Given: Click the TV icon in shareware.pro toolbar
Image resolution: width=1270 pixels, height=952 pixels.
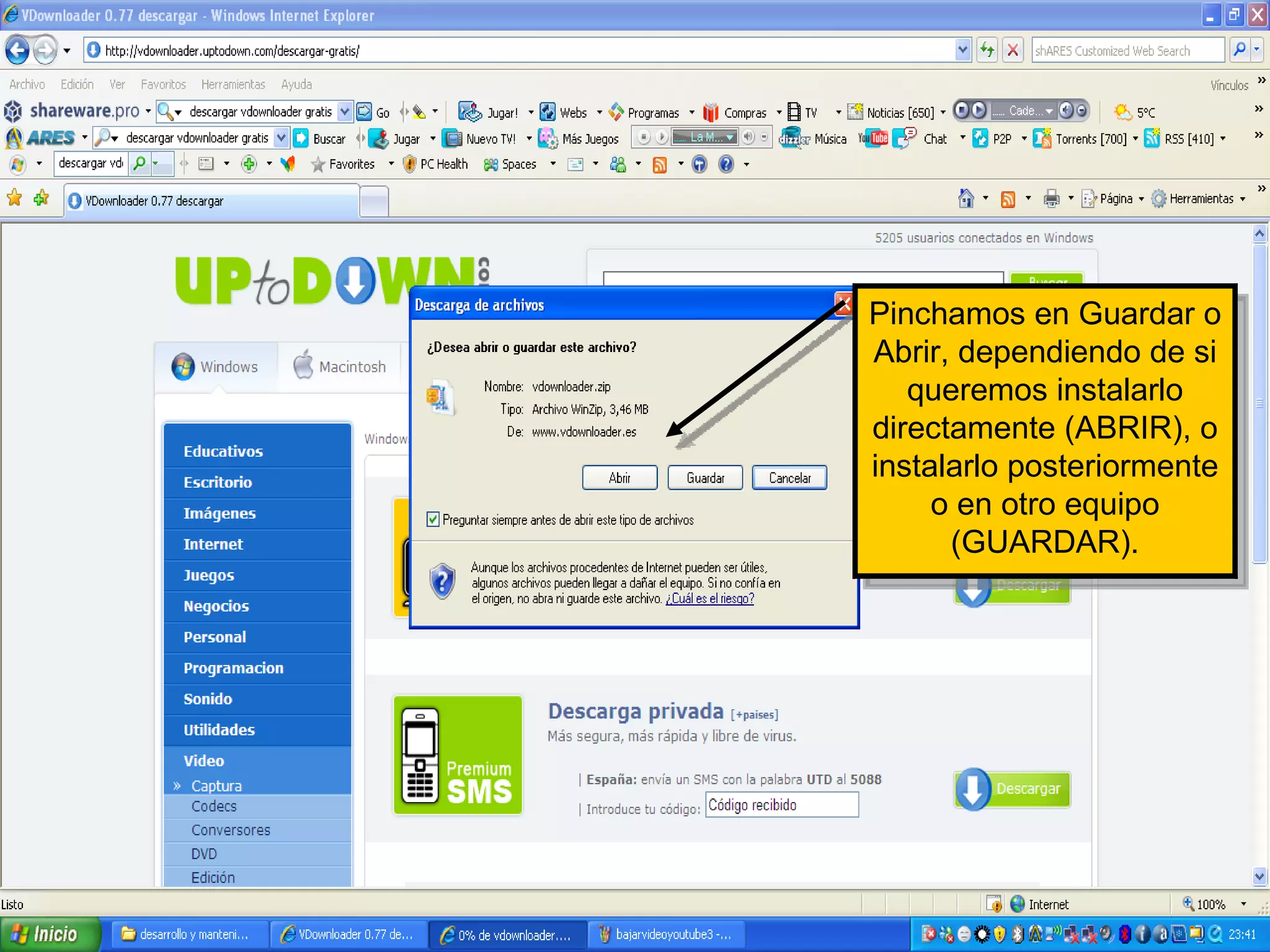Looking at the screenshot, I should [x=794, y=112].
